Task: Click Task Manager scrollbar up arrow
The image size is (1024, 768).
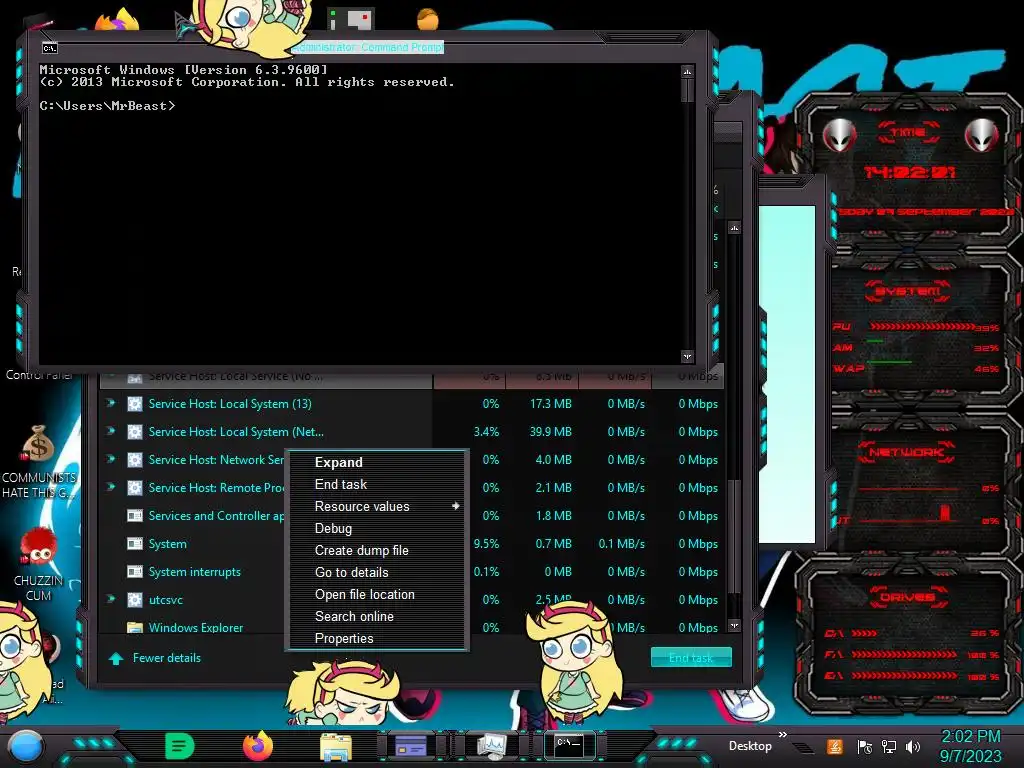Action: click(x=734, y=229)
